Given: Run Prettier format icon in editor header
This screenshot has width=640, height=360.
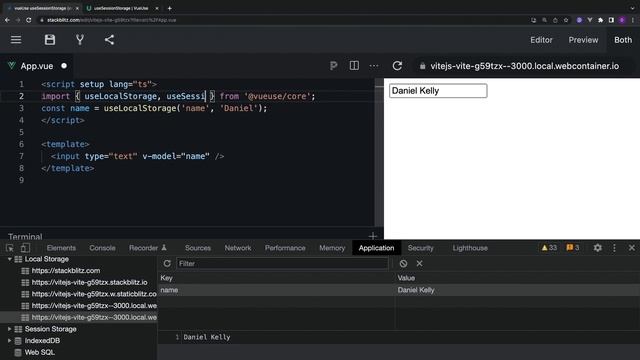Looking at the screenshot, I should point(333,66).
